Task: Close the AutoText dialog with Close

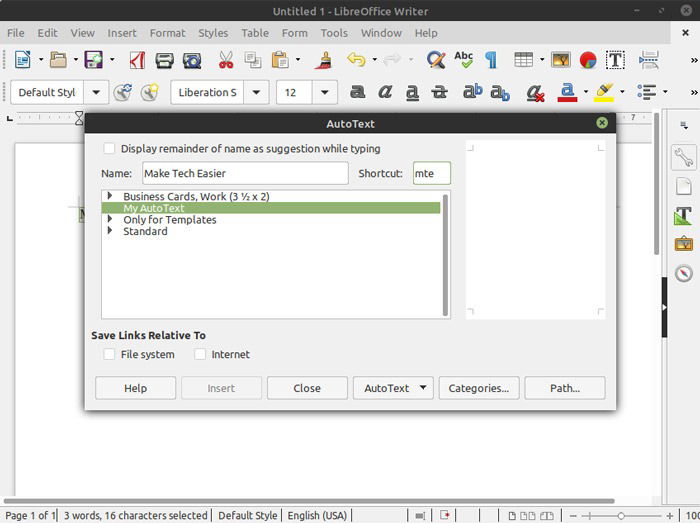Action: tap(307, 388)
